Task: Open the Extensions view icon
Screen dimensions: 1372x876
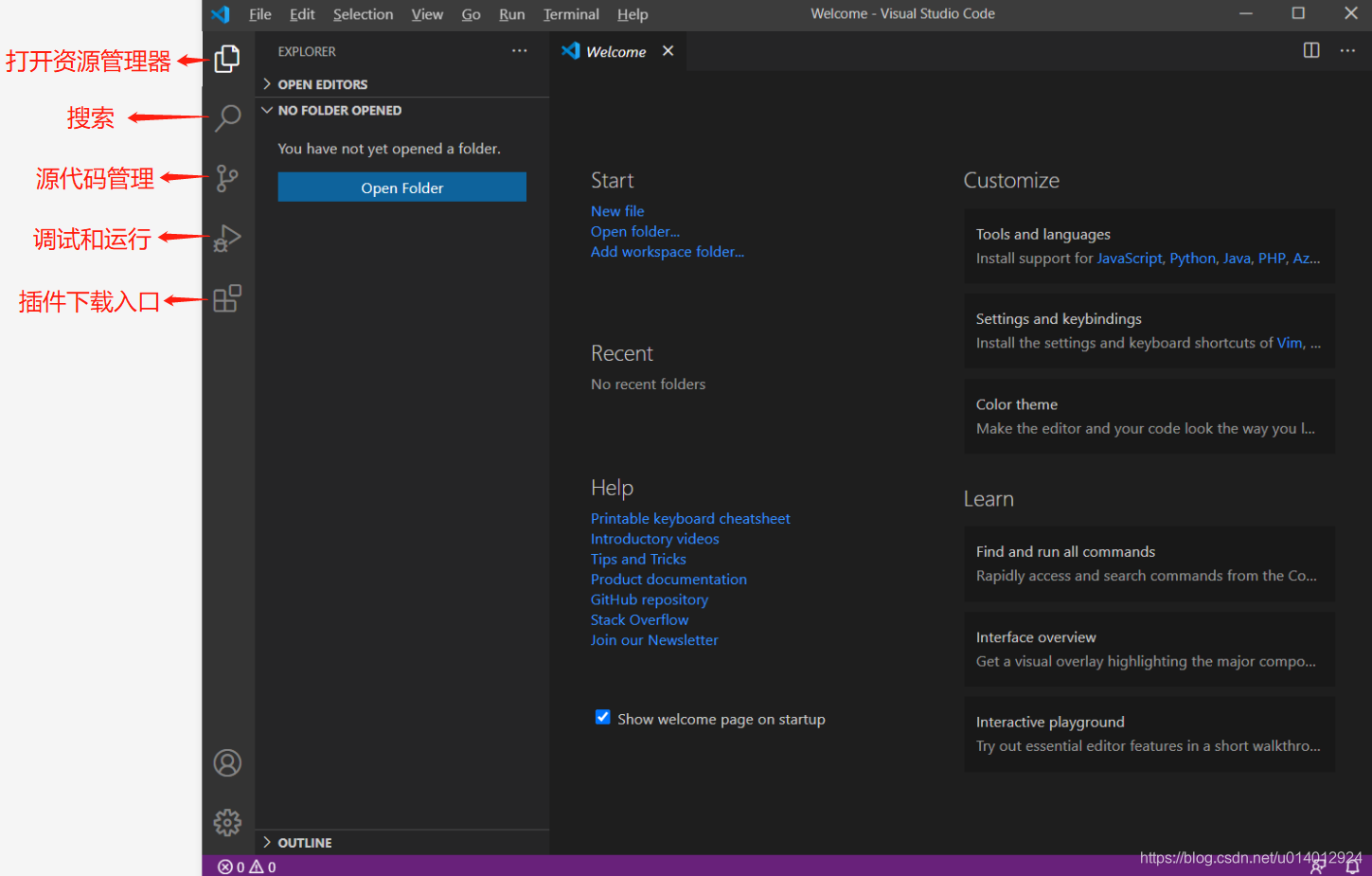Action: (x=227, y=298)
